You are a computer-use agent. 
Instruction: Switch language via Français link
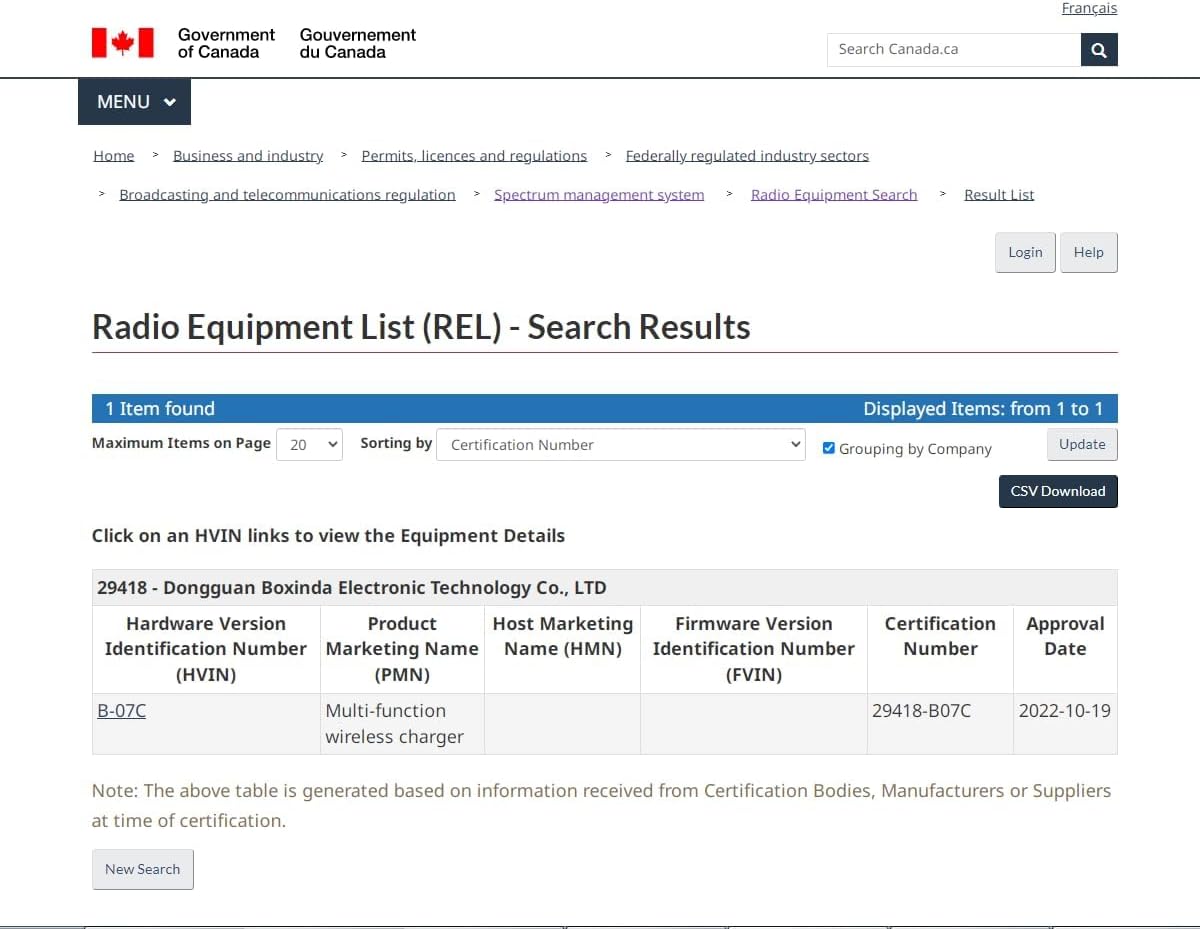tap(1089, 8)
